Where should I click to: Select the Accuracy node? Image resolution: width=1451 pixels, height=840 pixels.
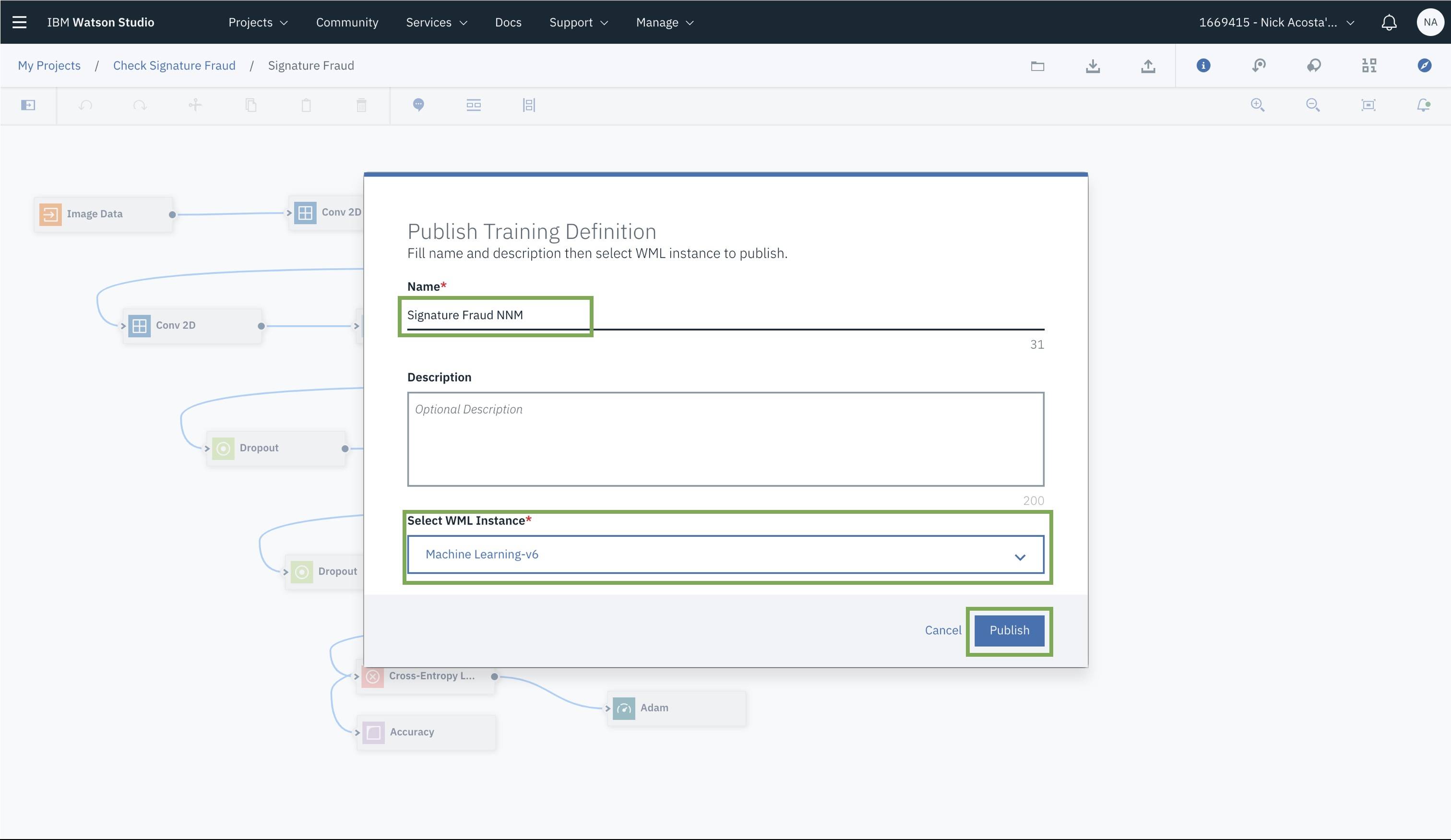[427, 733]
